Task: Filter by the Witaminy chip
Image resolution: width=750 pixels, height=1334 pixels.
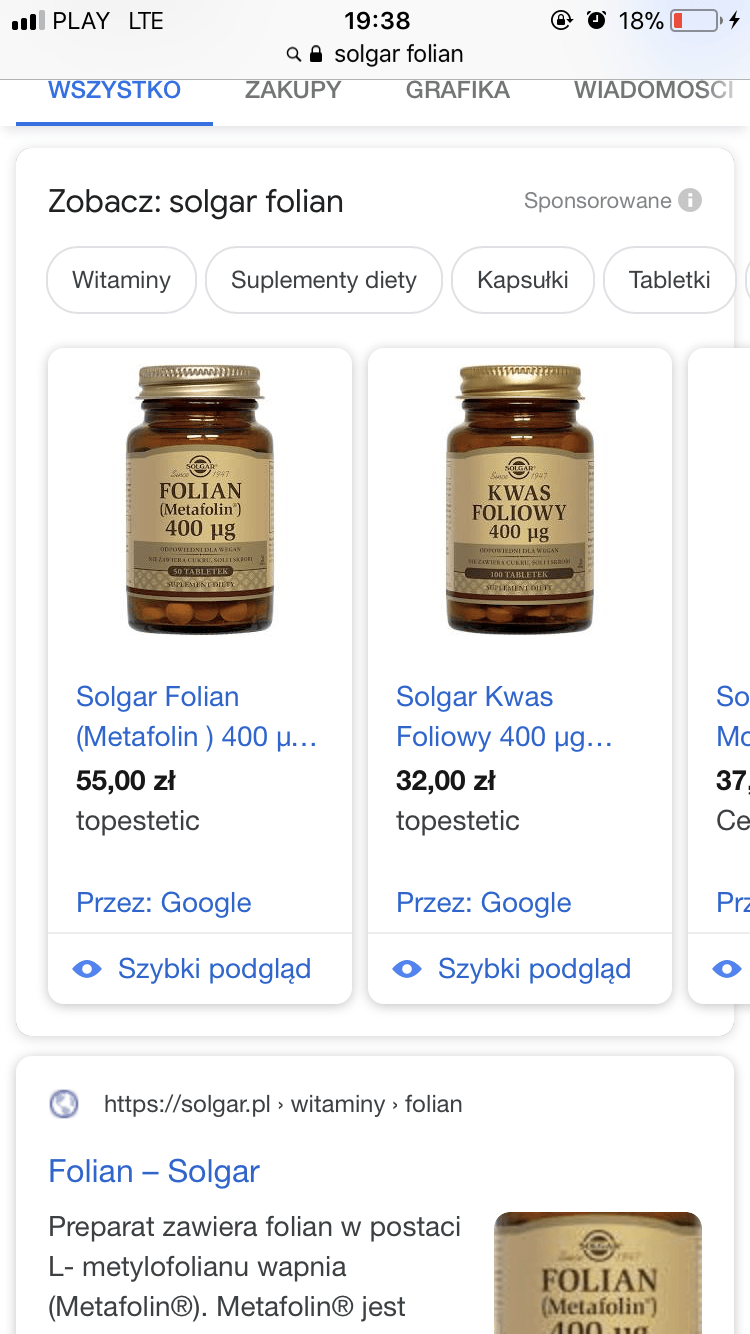Action: click(x=121, y=280)
